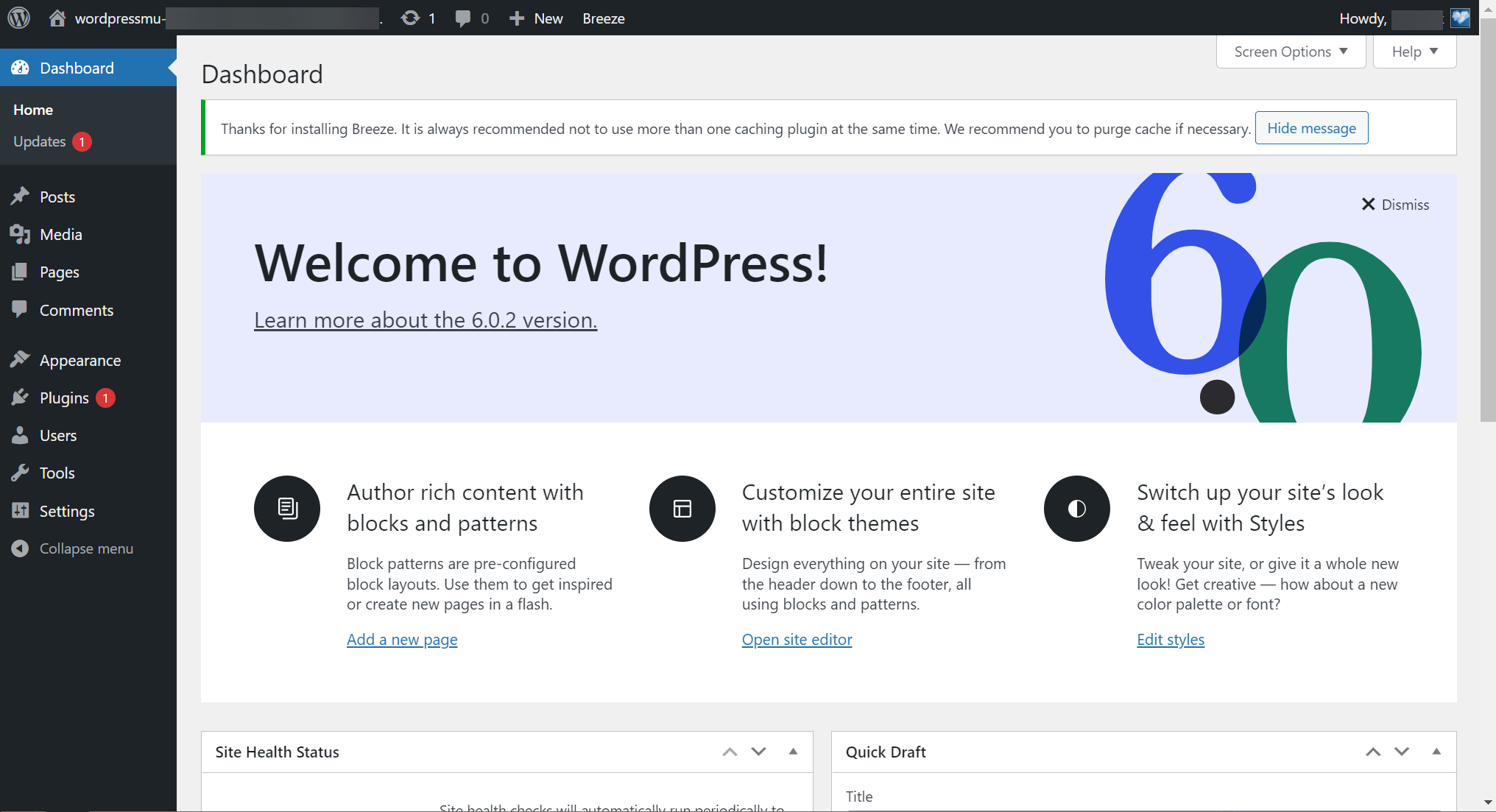Screen dimensions: 1496x812
Task: Toggle the Quick Draft panel triangle
Action: 1436,752
